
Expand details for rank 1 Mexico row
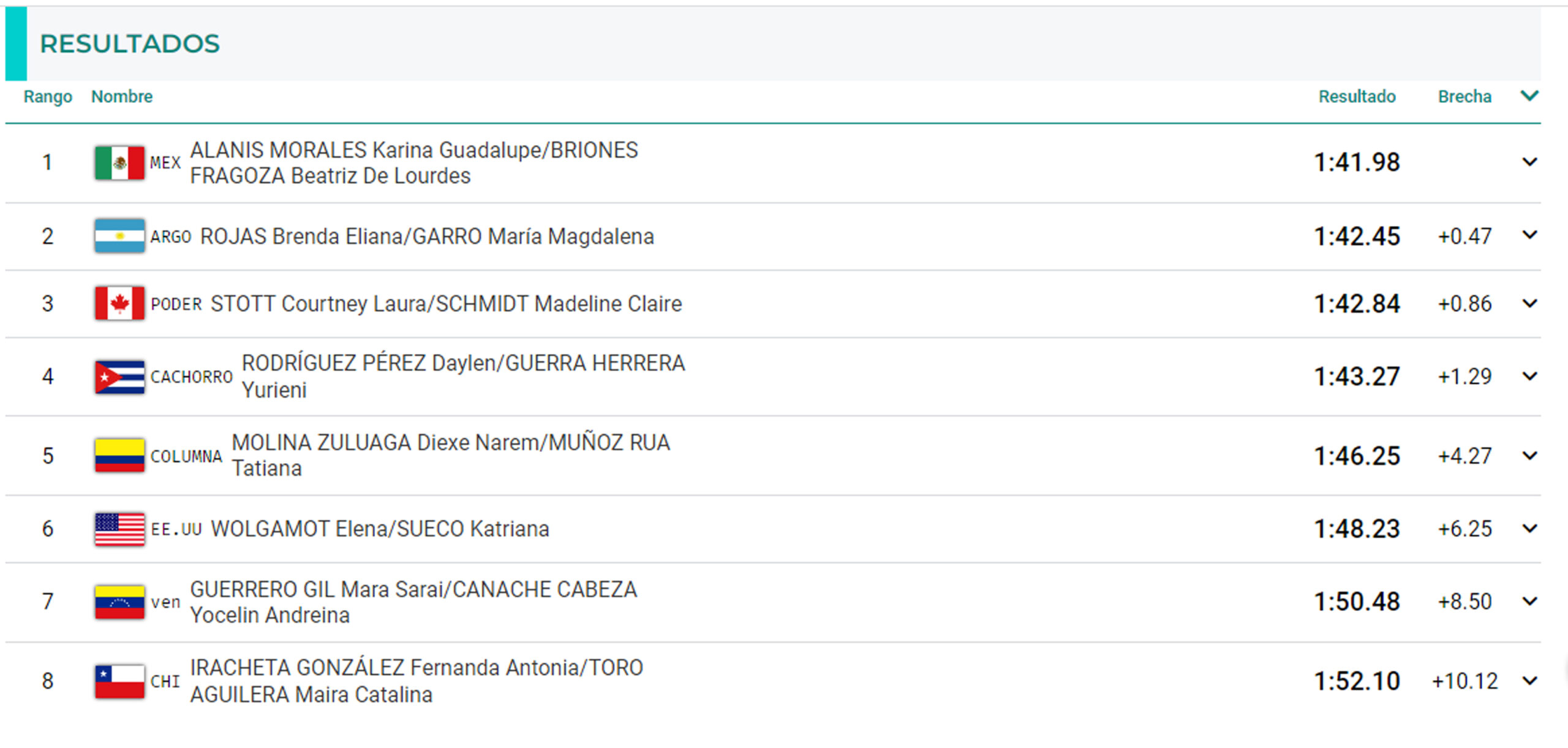(x=1529, y=162)
